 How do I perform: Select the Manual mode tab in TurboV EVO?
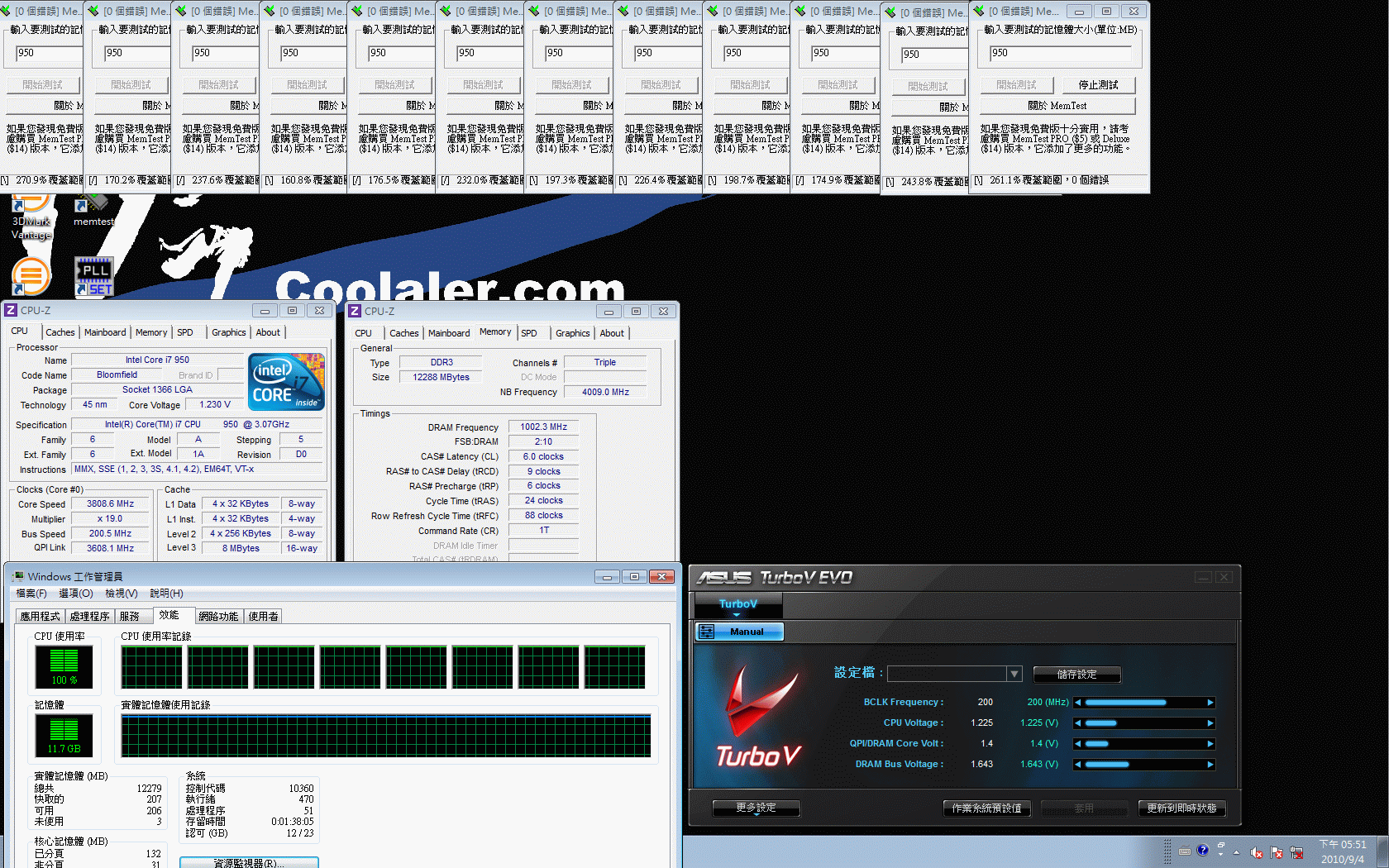tap(739, 632)
